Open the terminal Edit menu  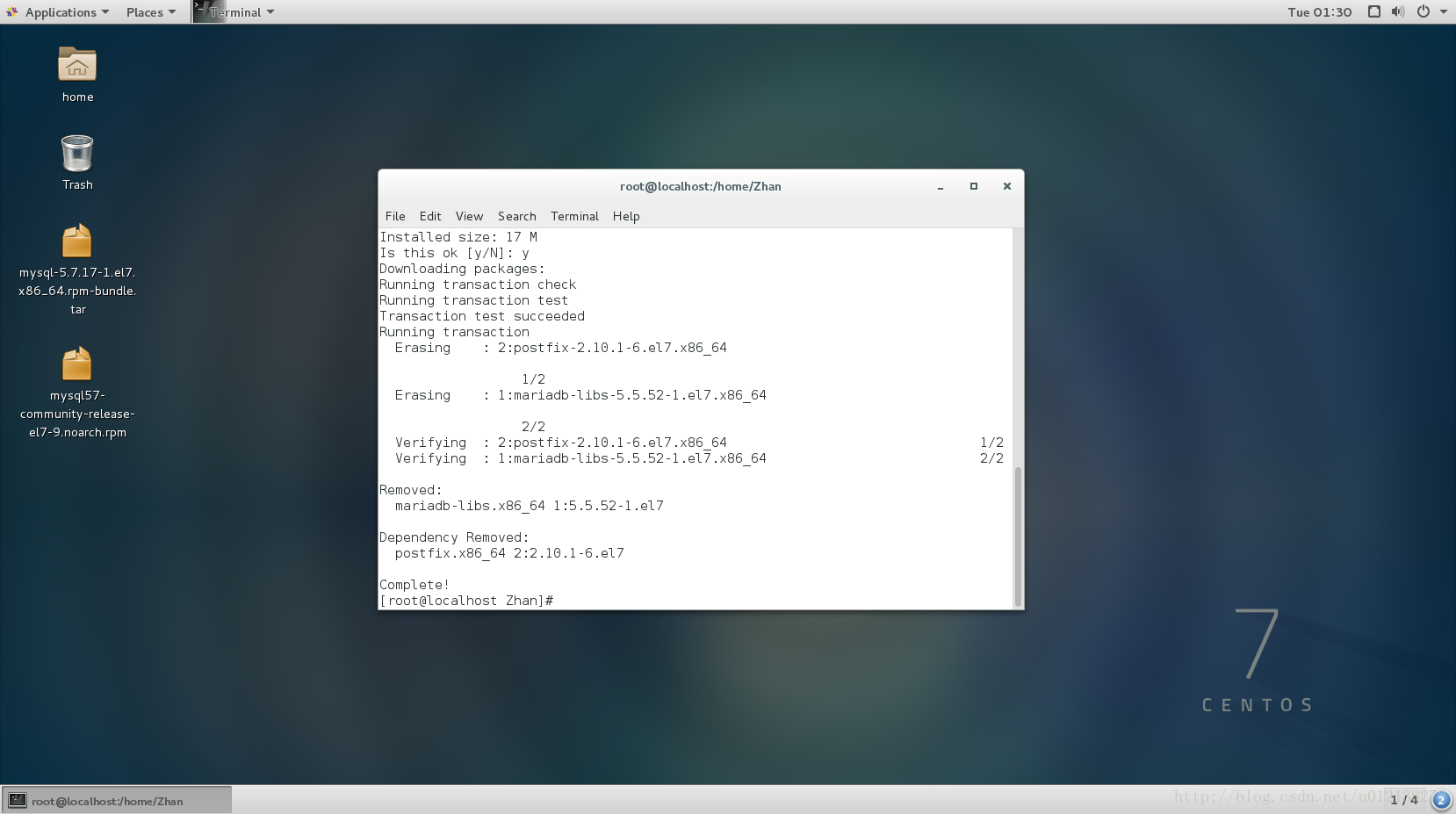click(x=430, y=216)
